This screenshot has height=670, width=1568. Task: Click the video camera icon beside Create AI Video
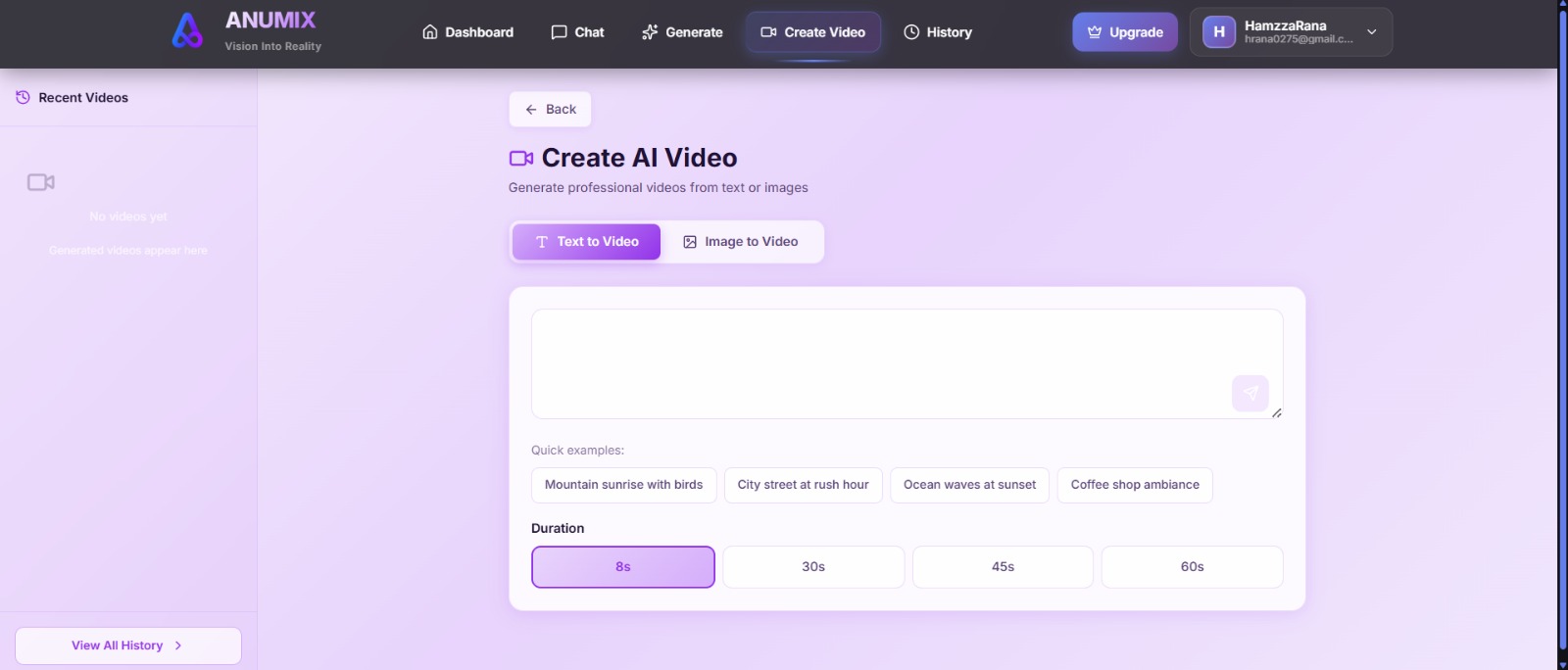coord(520,159)
